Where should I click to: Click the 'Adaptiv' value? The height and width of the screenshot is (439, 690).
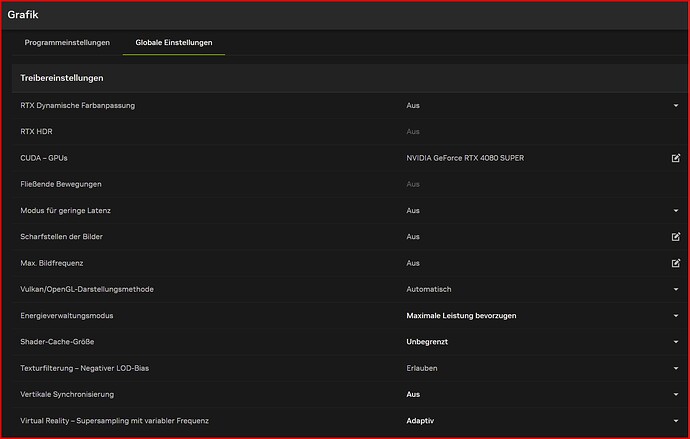click(x=420, y=421)
